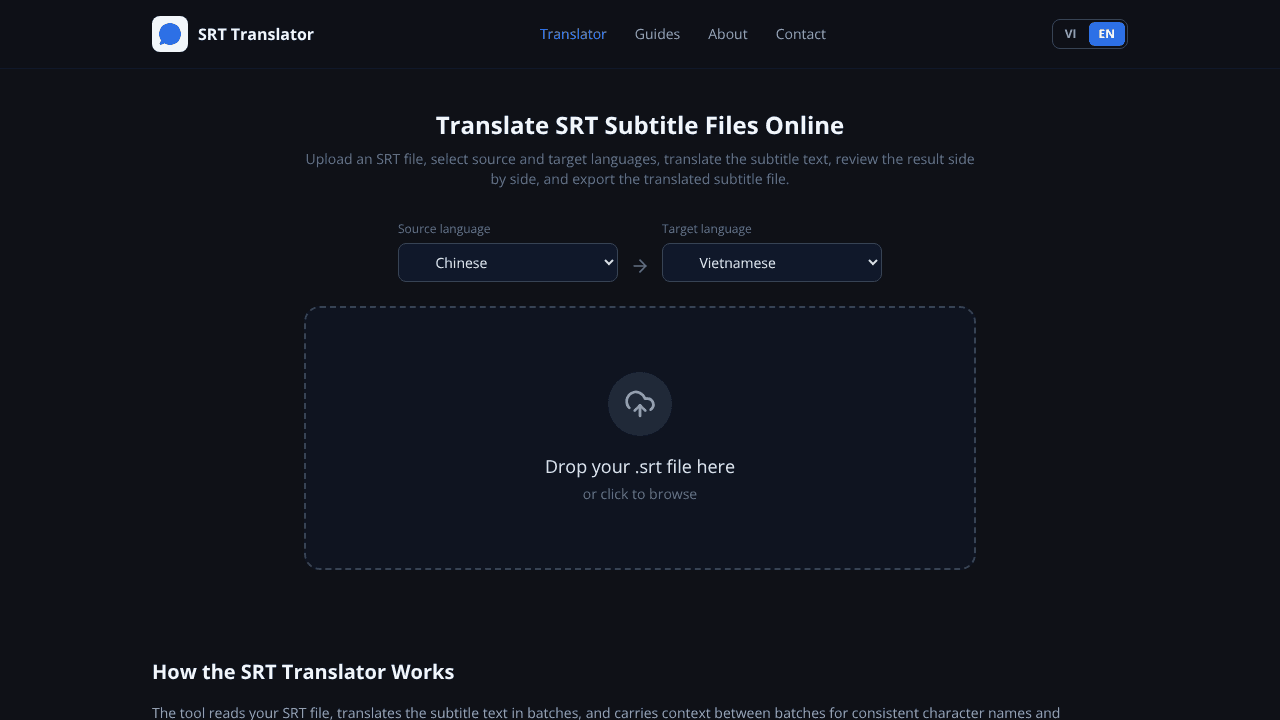Click the 'Translate SRT Subtitle Files Online' heading
The width and height of the screenshot is (1280, 720).
640,126
